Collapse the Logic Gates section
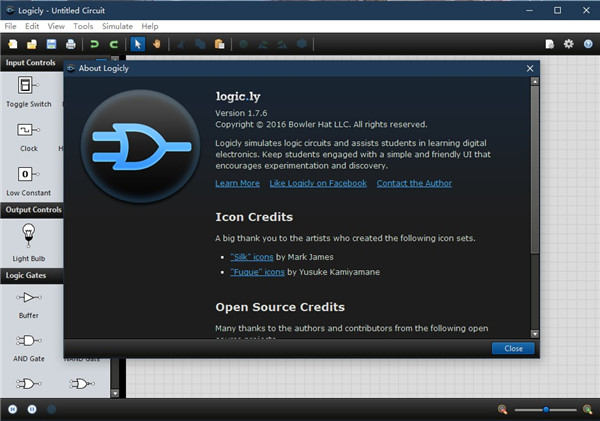Screen dimensions: 600x421 [x=32, y=276]
